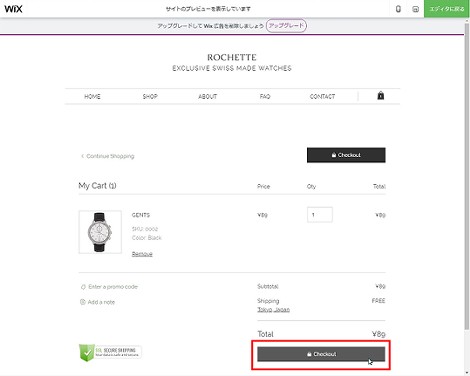Open the shopping bag cart icon

click(x=381, y=96)
